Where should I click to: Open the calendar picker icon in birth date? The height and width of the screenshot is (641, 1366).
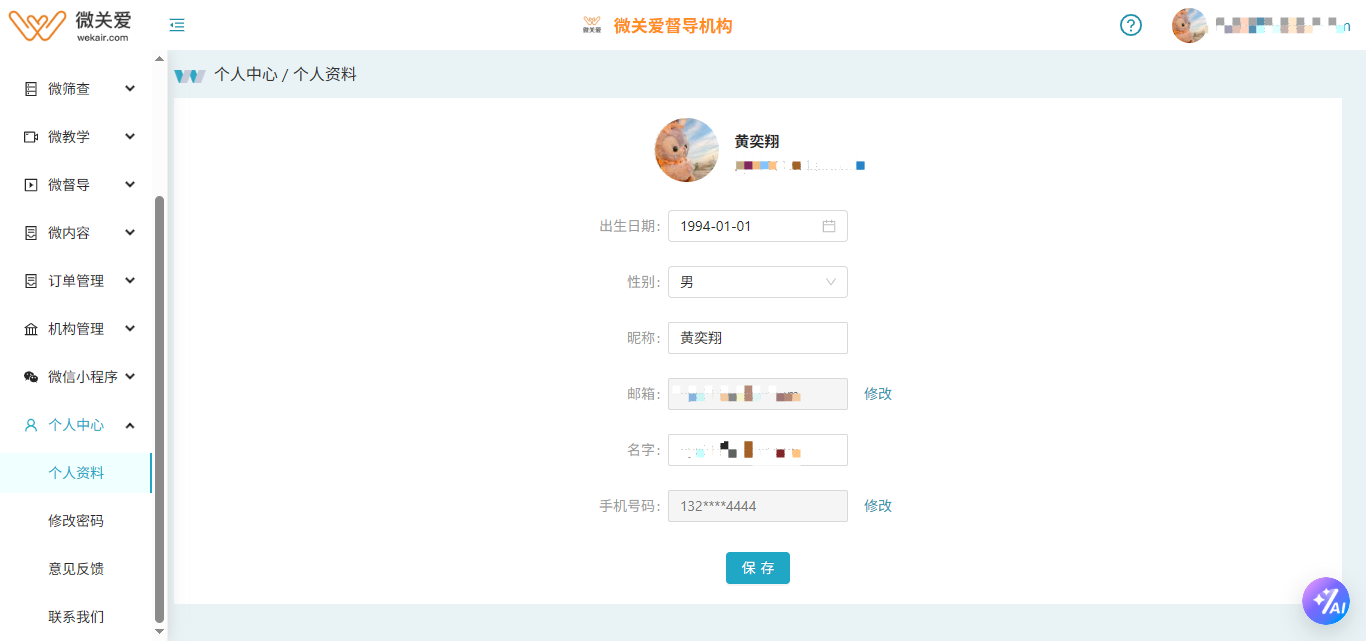(828, 226)
